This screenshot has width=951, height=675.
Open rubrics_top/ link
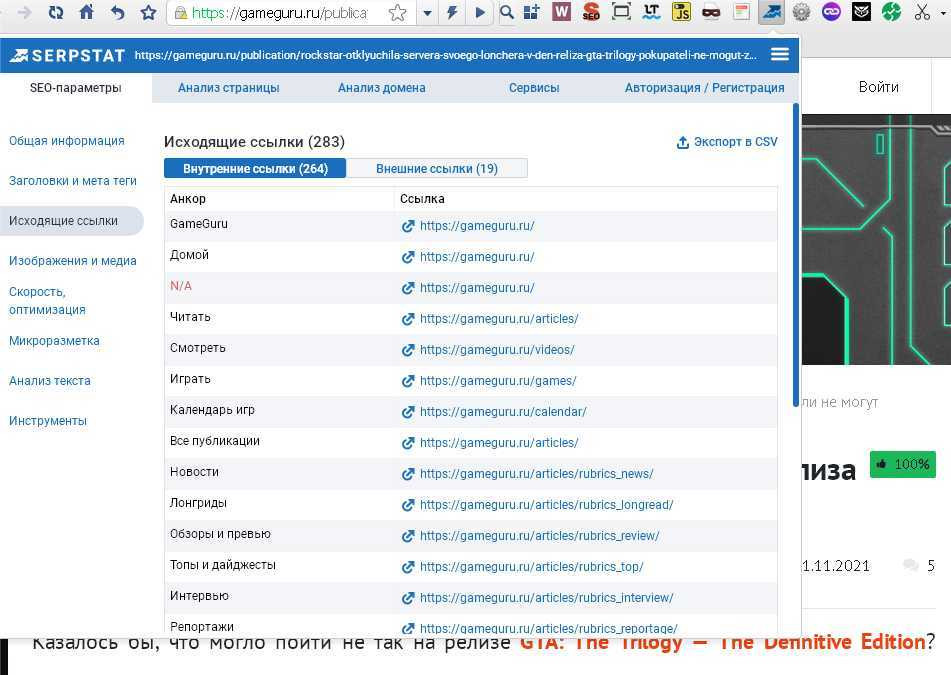pyautogui.click(x=531, y=566)
